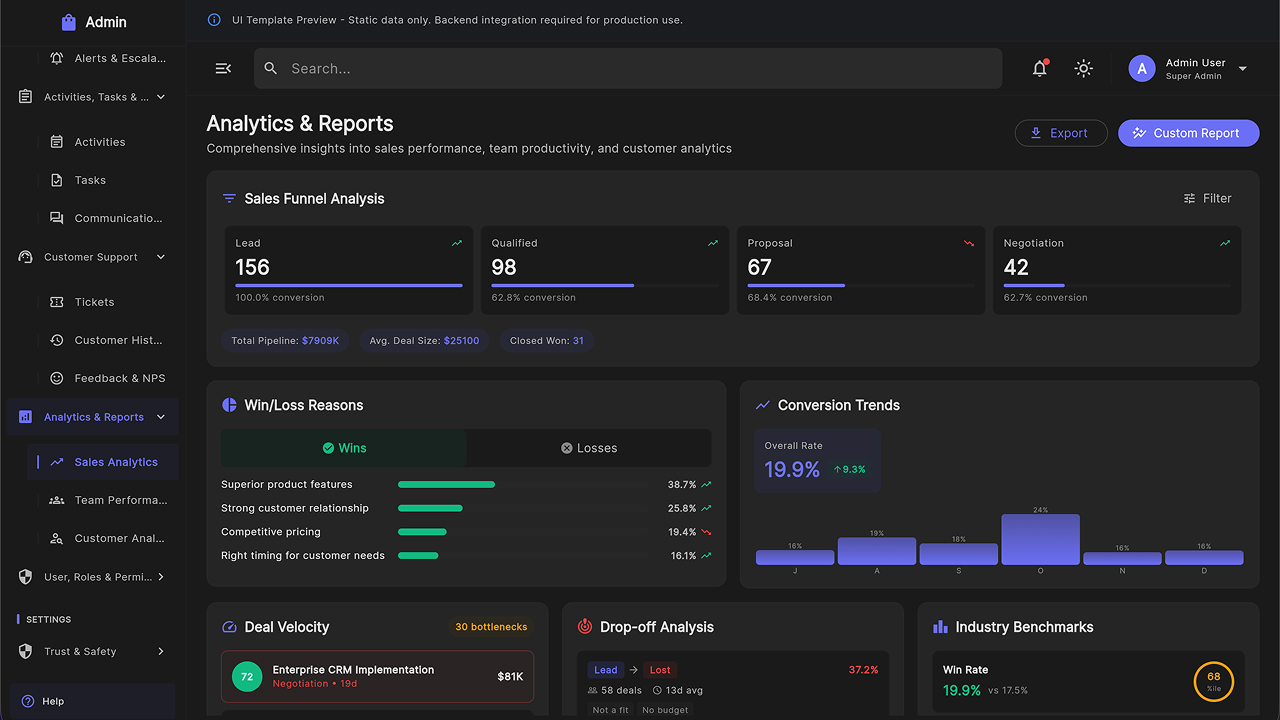Collapse the Customer Support section
Viewport: 1280px width, 720px height.
[x=161, y=257]
